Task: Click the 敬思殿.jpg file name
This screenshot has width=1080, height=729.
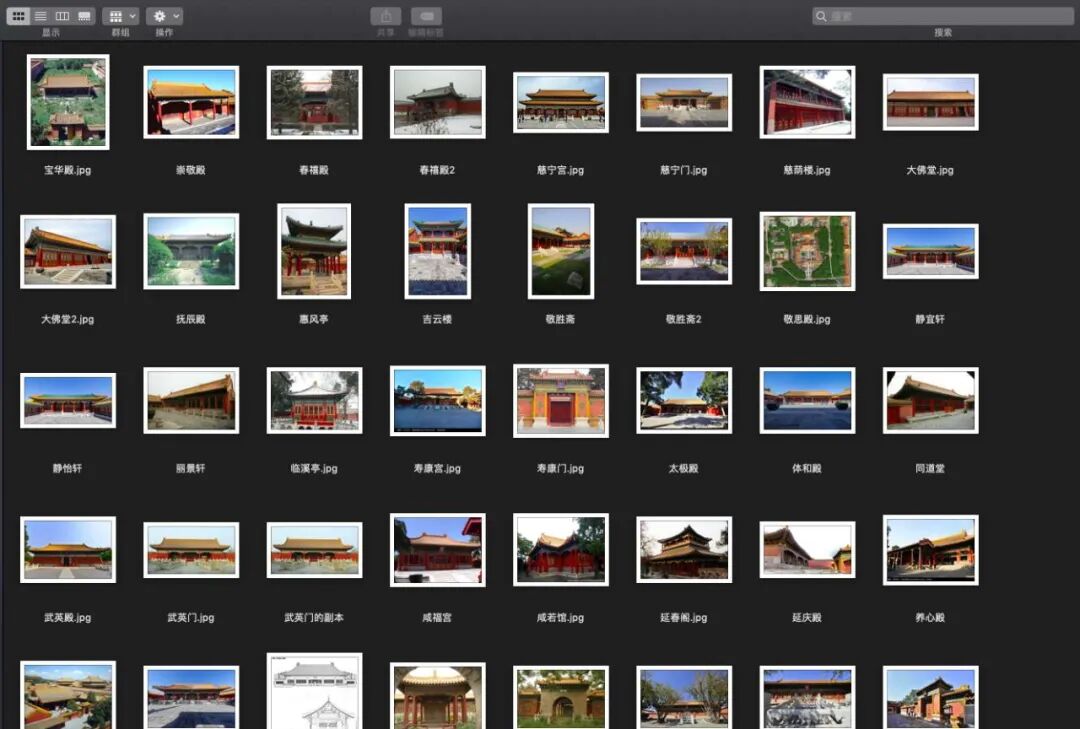Action: 807,319
